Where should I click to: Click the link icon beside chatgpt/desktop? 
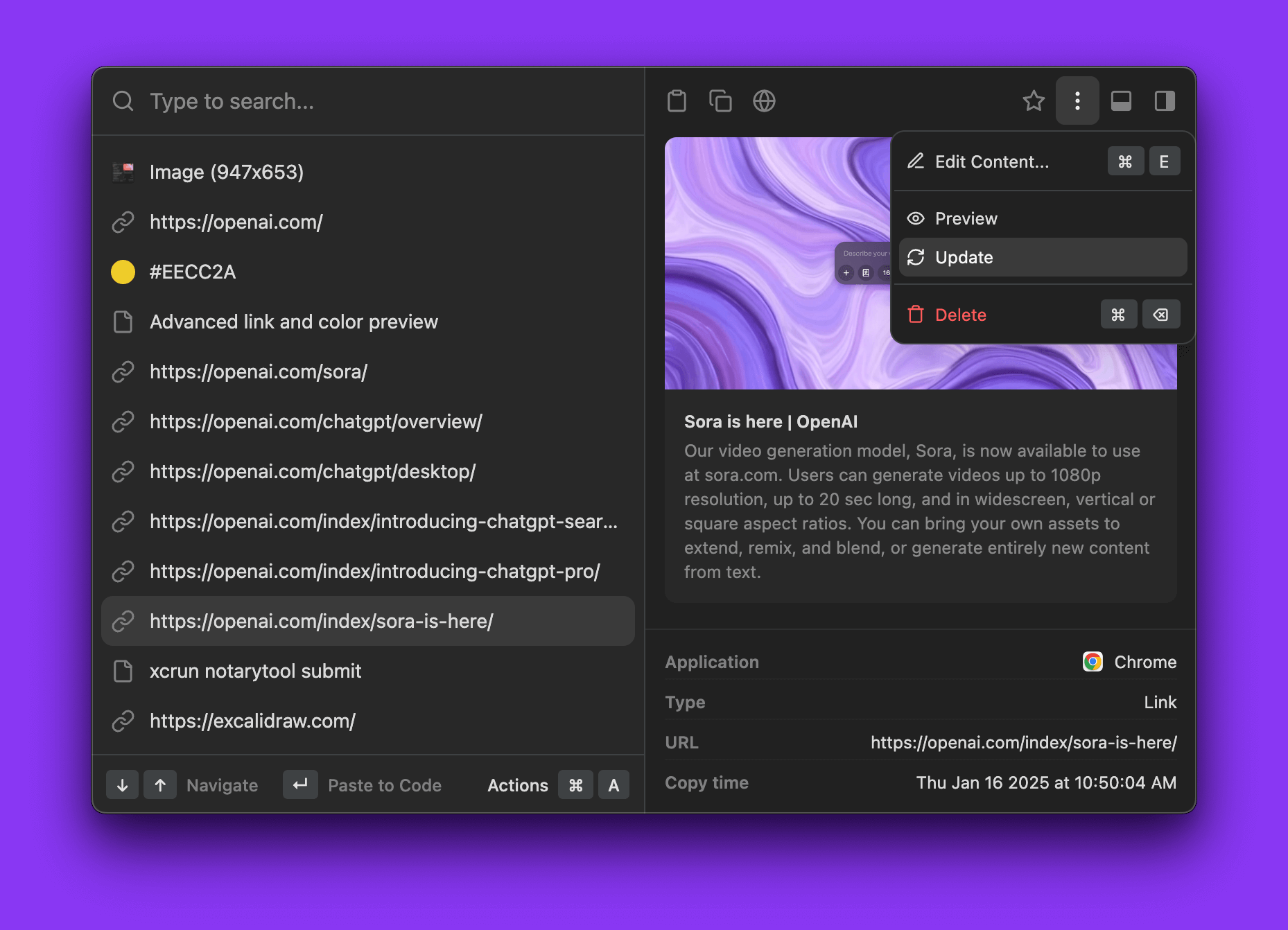(123, 471)
